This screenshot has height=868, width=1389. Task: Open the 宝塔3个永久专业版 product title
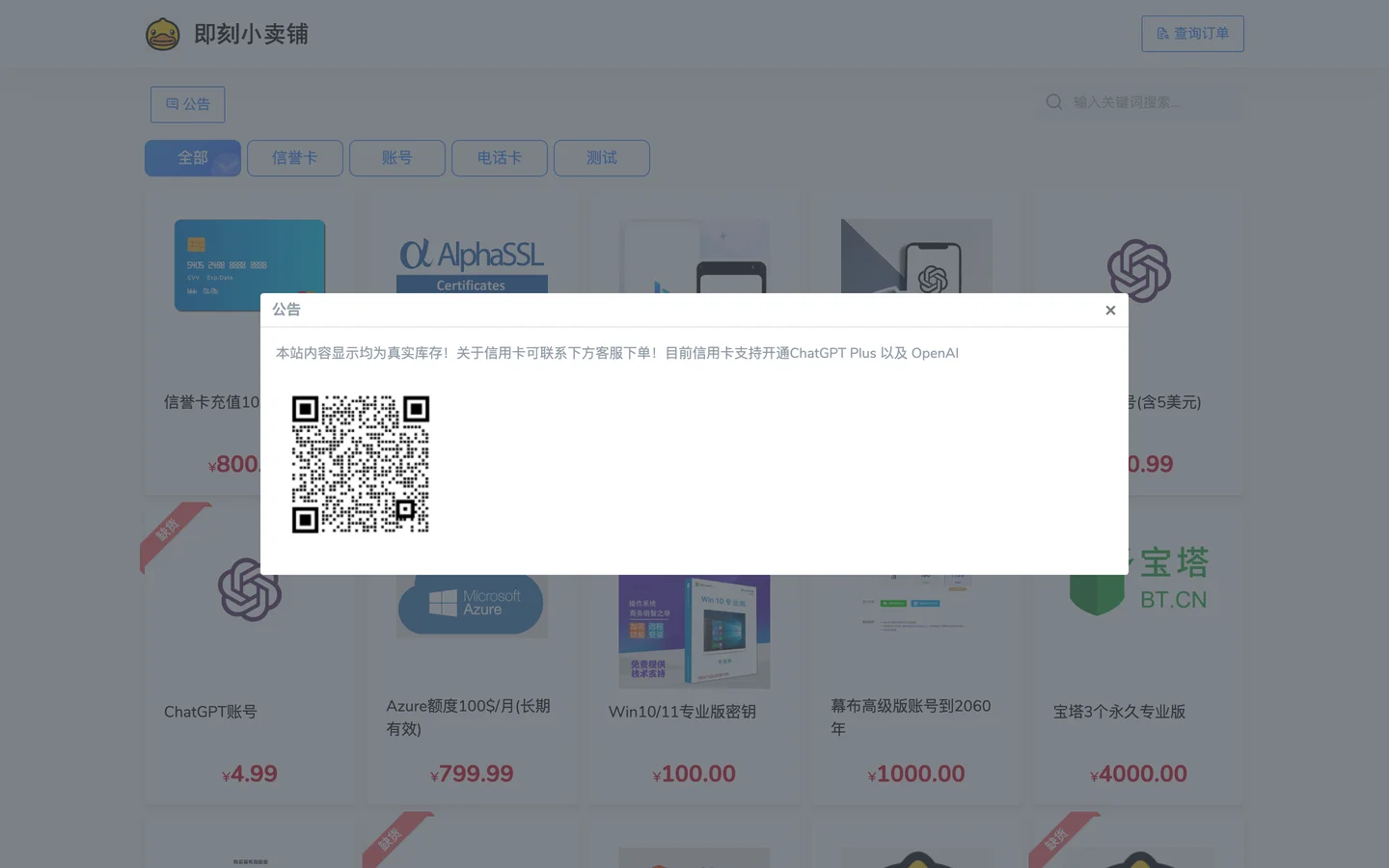tap(1119, 712)
